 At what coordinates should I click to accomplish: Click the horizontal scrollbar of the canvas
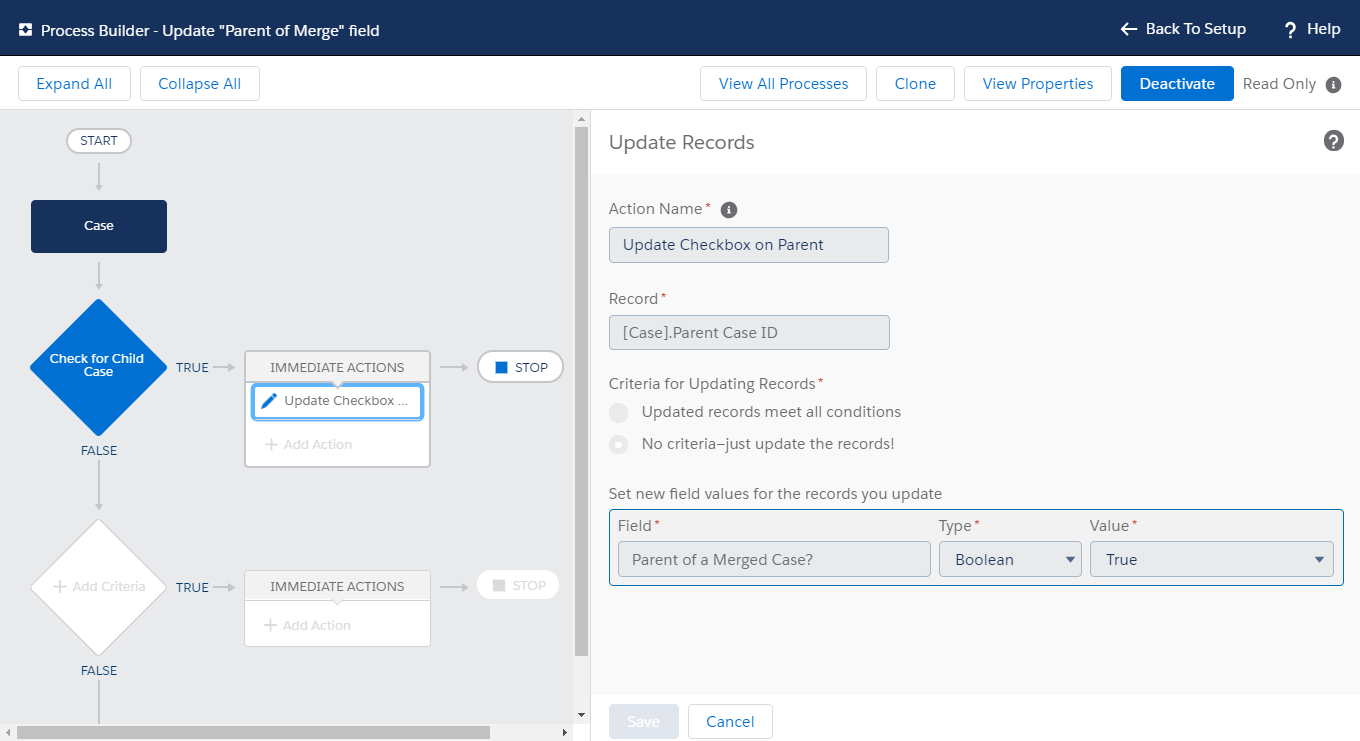(x=253, y=733)
